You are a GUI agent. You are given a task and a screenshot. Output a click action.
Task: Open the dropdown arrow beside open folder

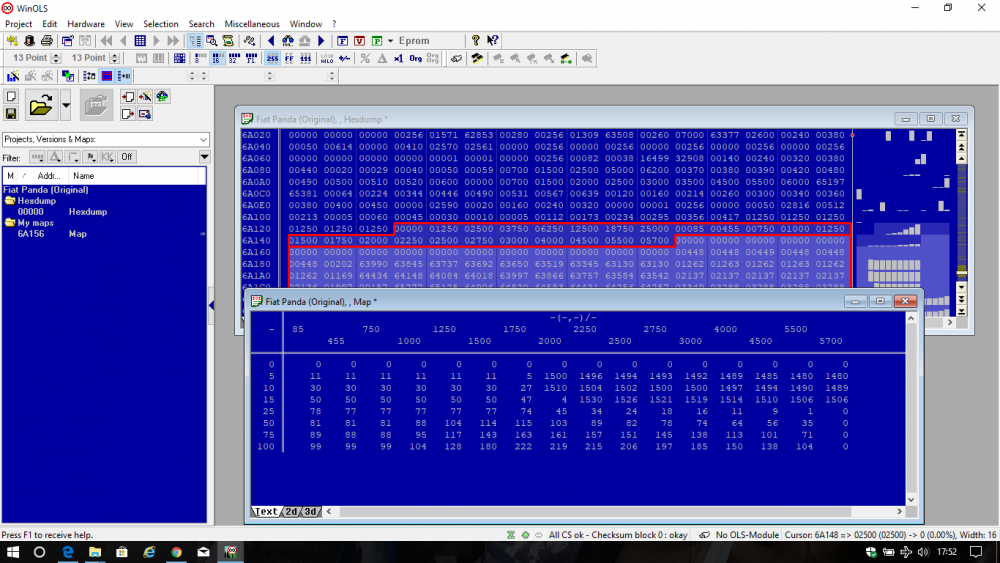(66, 105)
